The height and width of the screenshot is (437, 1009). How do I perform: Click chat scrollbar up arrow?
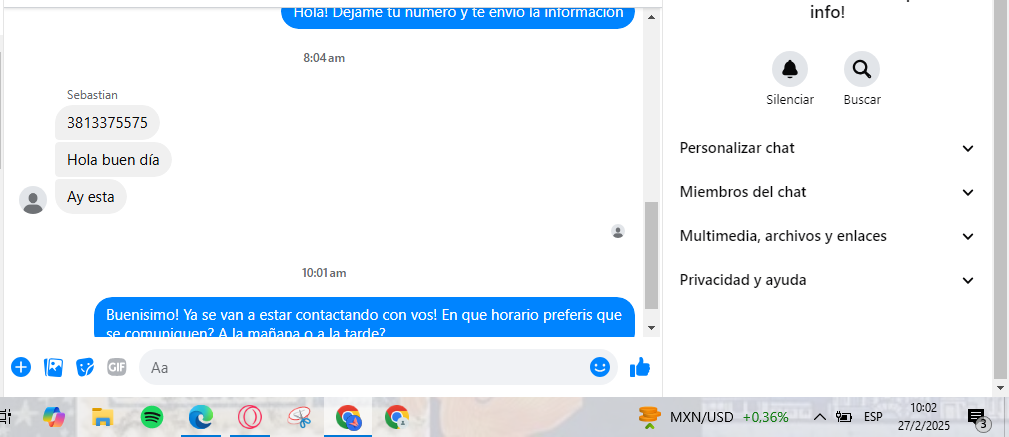coord(651,17)
